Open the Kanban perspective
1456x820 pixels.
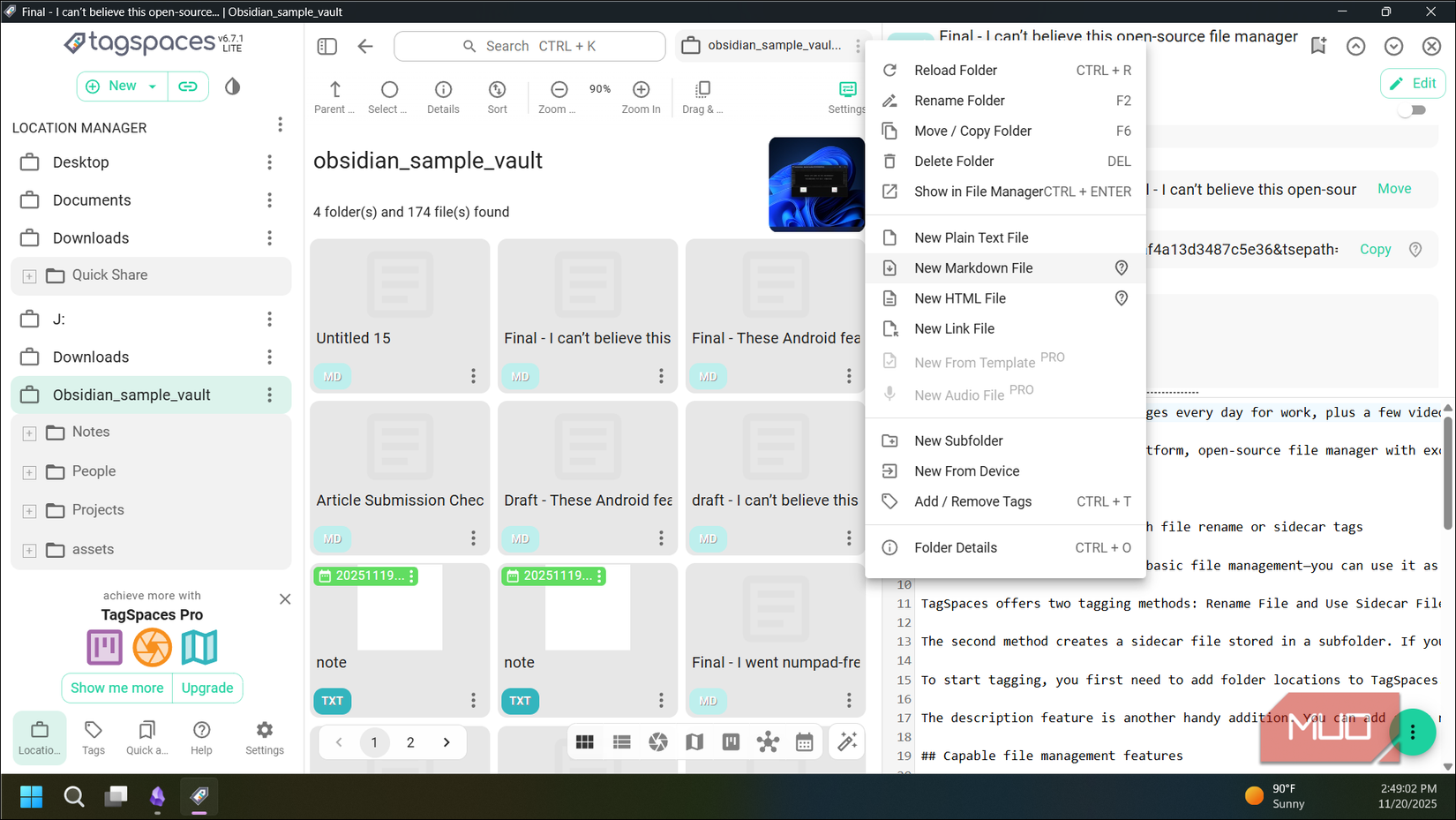(731, 742)
